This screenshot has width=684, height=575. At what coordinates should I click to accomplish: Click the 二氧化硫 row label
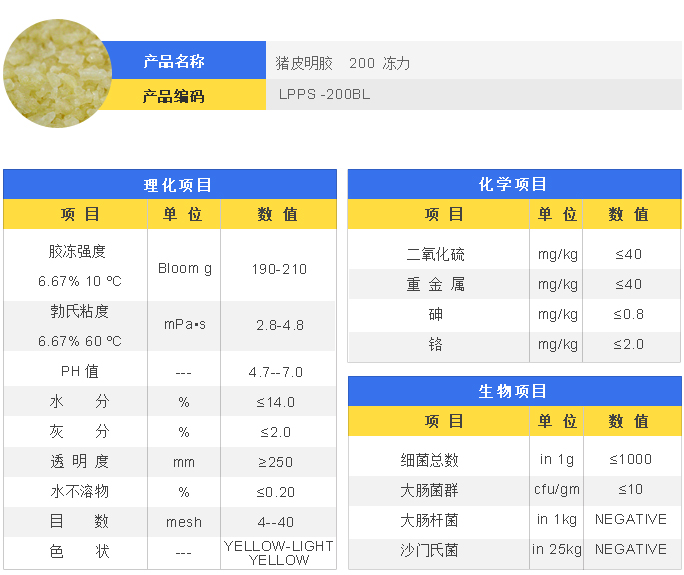pyautogui.click(x=435, y=255)
